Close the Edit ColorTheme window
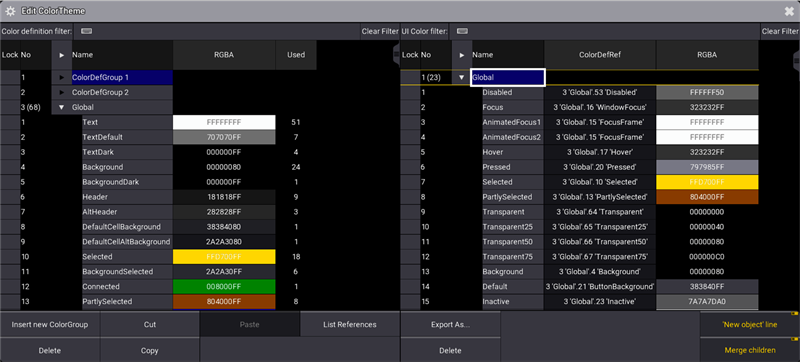The width and height of the screenshot is (800, 362). click(789, 11)
